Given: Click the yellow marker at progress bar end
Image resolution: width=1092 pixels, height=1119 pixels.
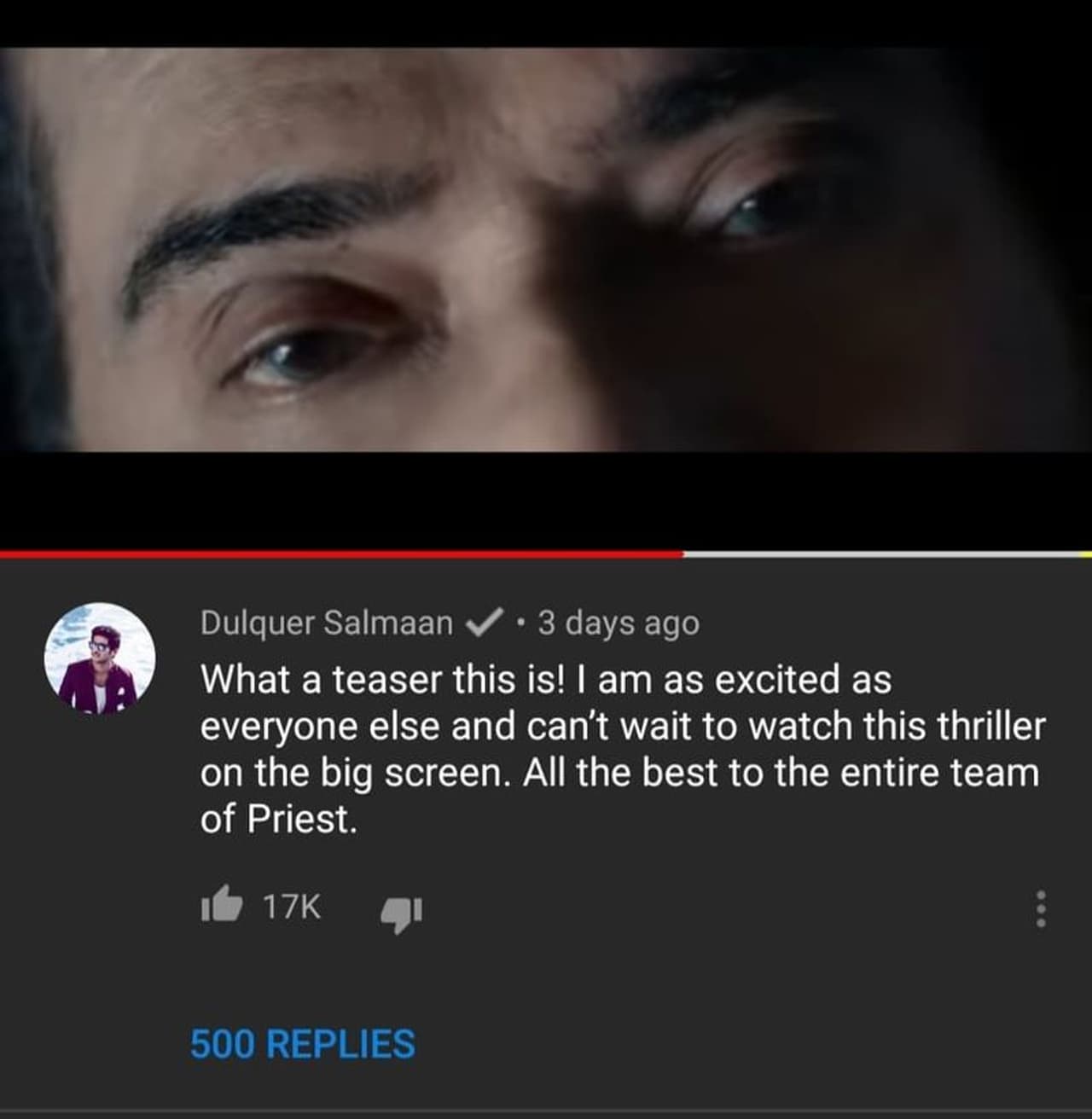Looking at the screenshot, I should click(x=1085, y=554).
